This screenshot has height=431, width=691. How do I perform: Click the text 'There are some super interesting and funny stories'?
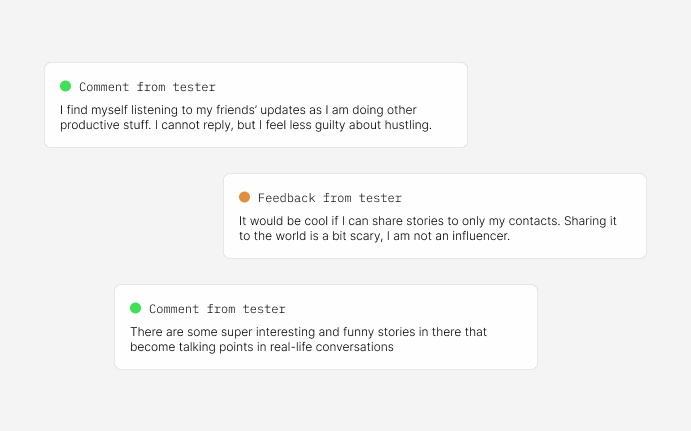273,332
